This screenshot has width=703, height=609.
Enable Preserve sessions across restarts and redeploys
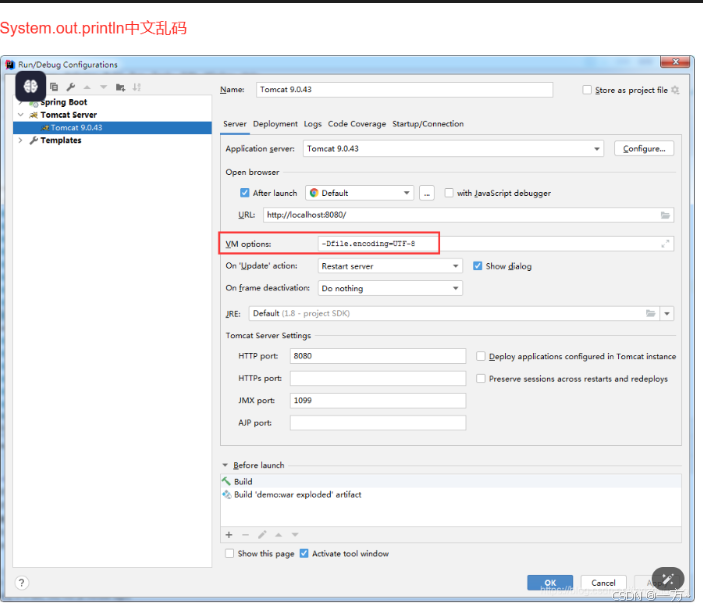(481, 378)
